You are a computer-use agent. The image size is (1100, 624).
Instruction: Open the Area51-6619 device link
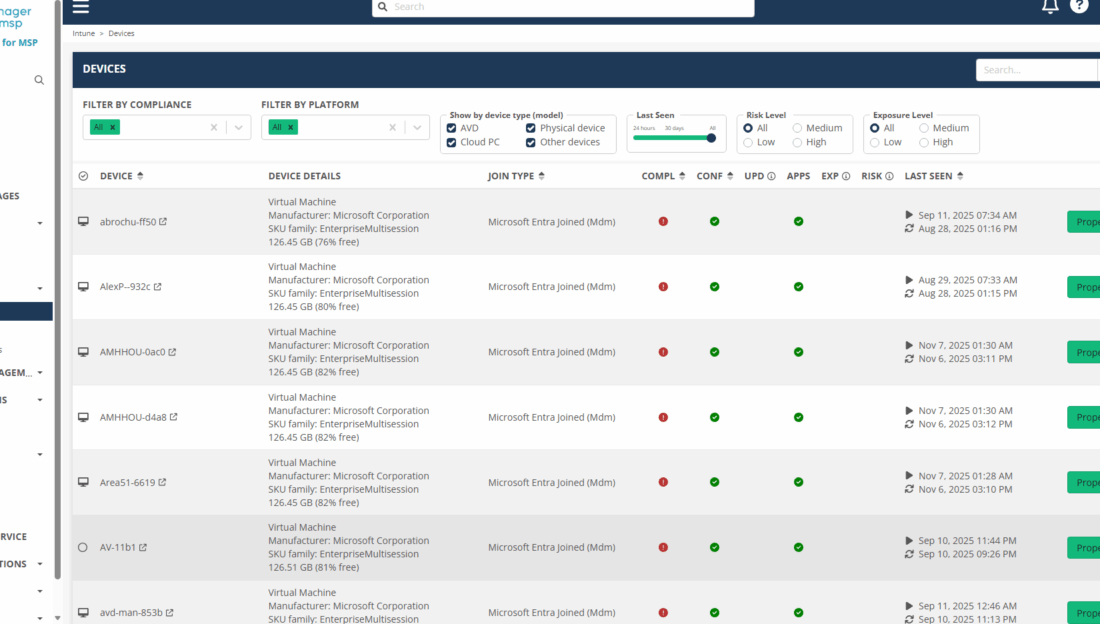click(x=126, y=482)
